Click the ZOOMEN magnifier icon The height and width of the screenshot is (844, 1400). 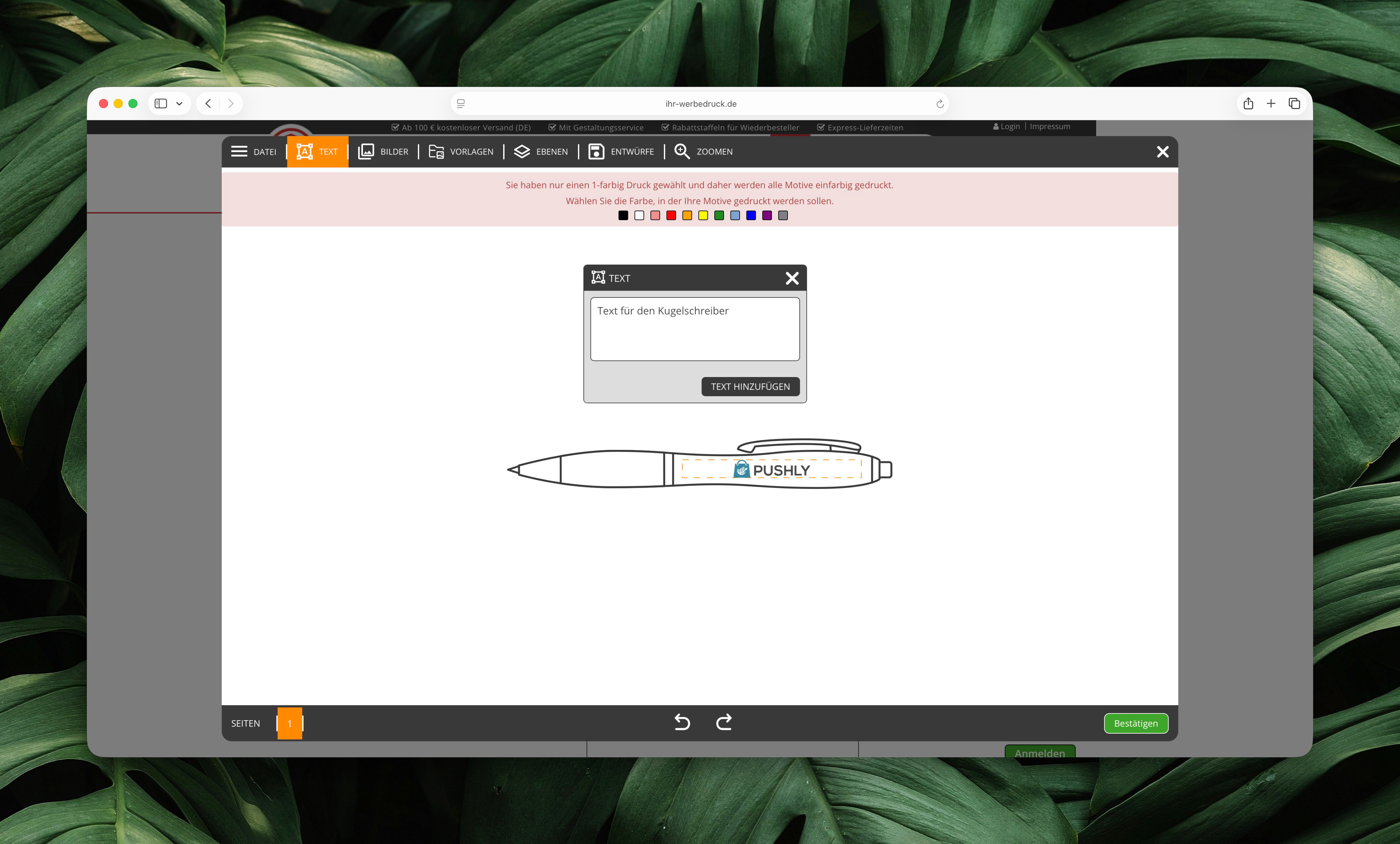tap(682, 151)
